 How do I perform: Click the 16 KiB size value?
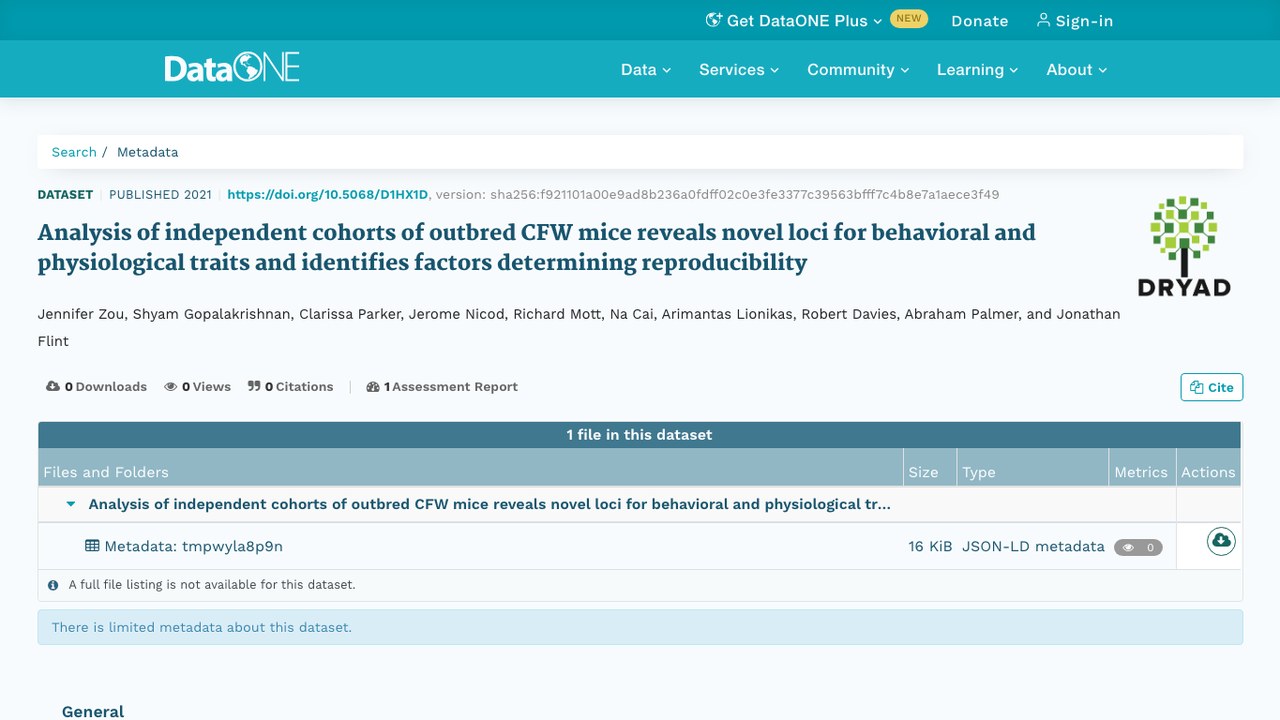tap(930, 546)
